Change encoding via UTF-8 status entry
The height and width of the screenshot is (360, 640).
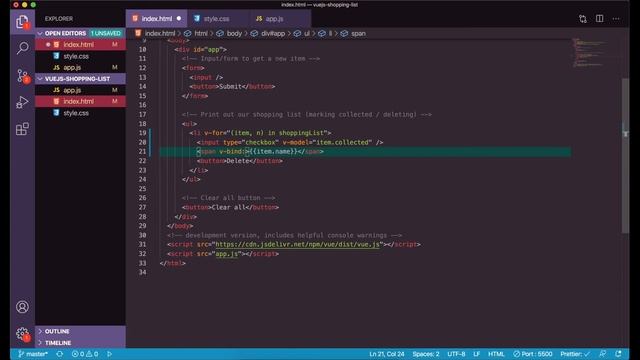pyautogui.click(x=456, y=354)
